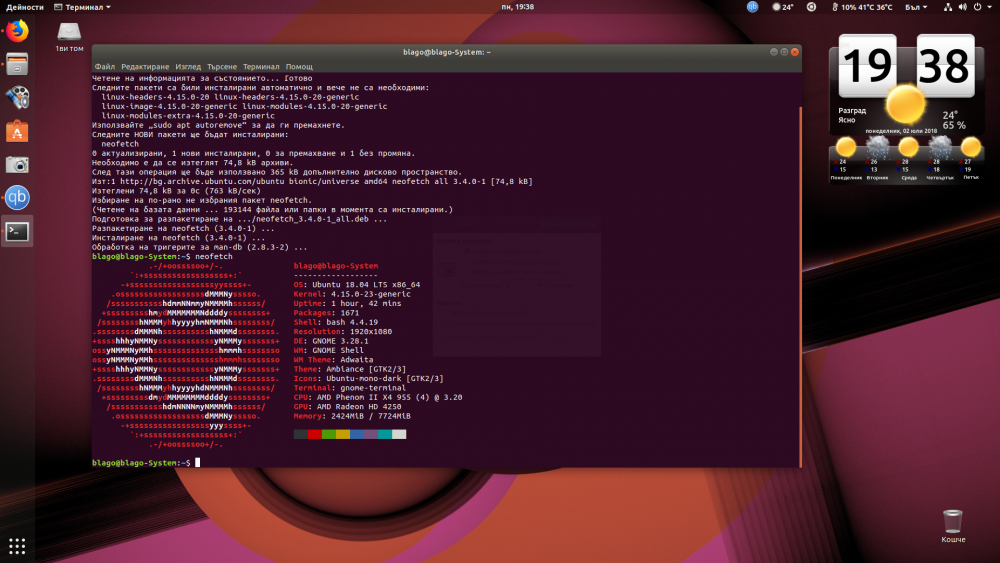
Task: Click the terminal vertical scrollbar
Action: 800,286
